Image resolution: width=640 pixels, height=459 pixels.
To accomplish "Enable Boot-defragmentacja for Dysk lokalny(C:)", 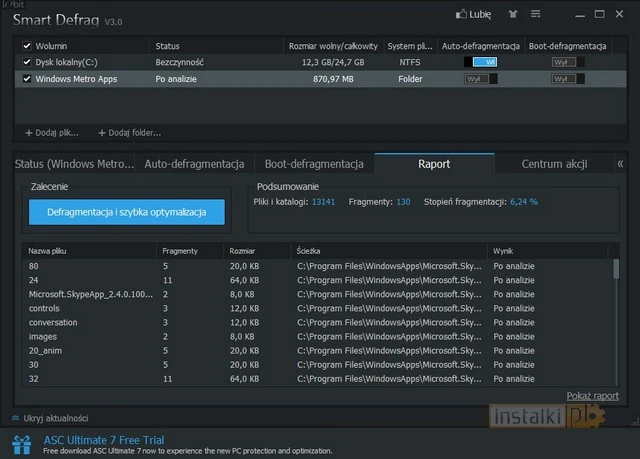I will (568, 62).
